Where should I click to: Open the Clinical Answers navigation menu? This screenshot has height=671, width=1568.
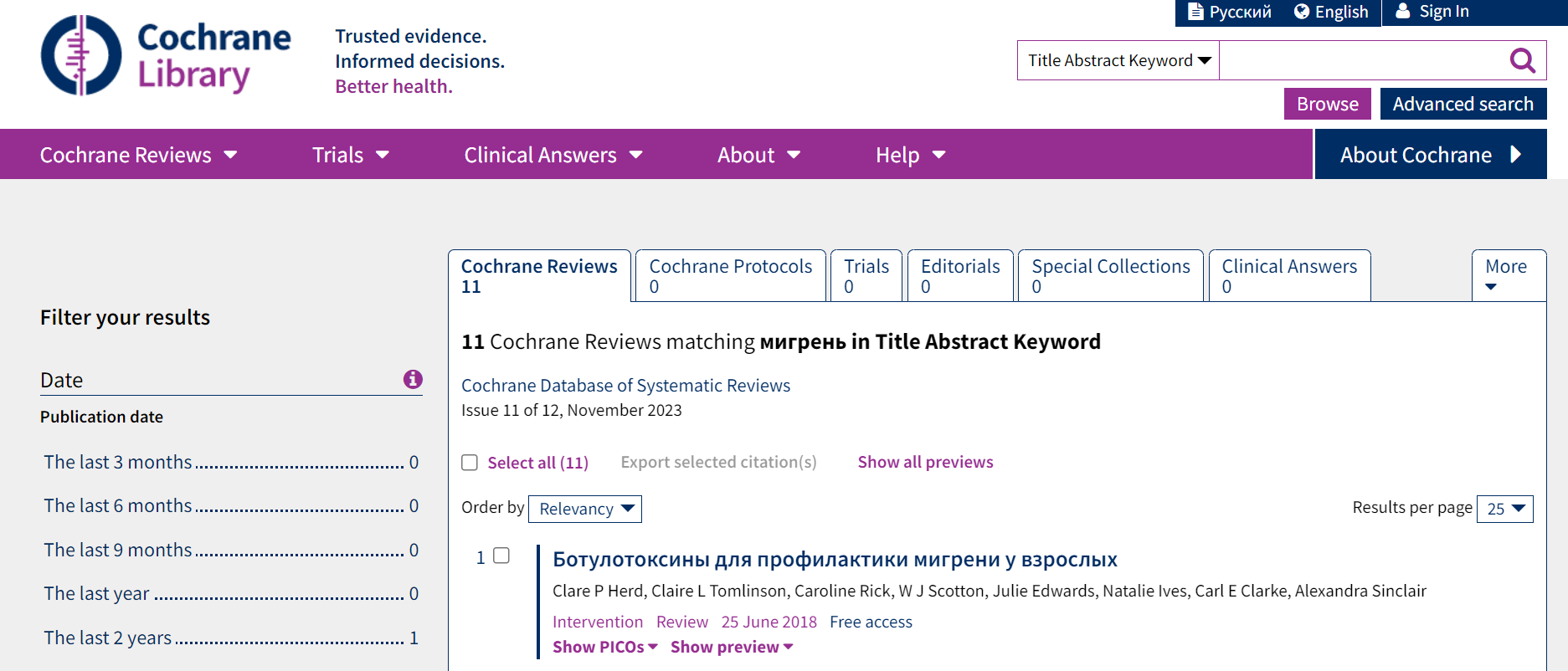pyautogui.click(x=553, y=155)
